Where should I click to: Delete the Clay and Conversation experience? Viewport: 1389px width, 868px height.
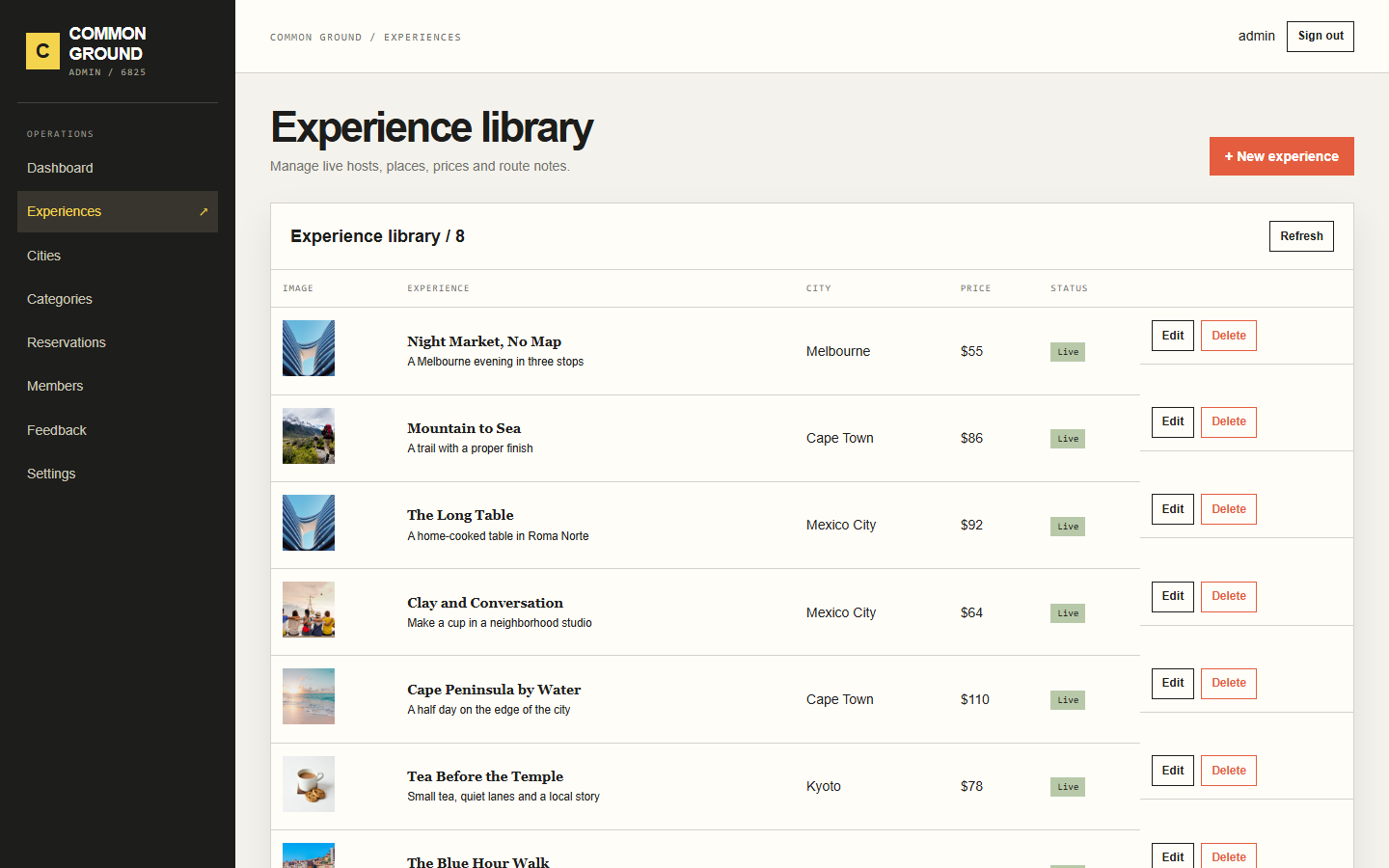[x=1229, y=597]
